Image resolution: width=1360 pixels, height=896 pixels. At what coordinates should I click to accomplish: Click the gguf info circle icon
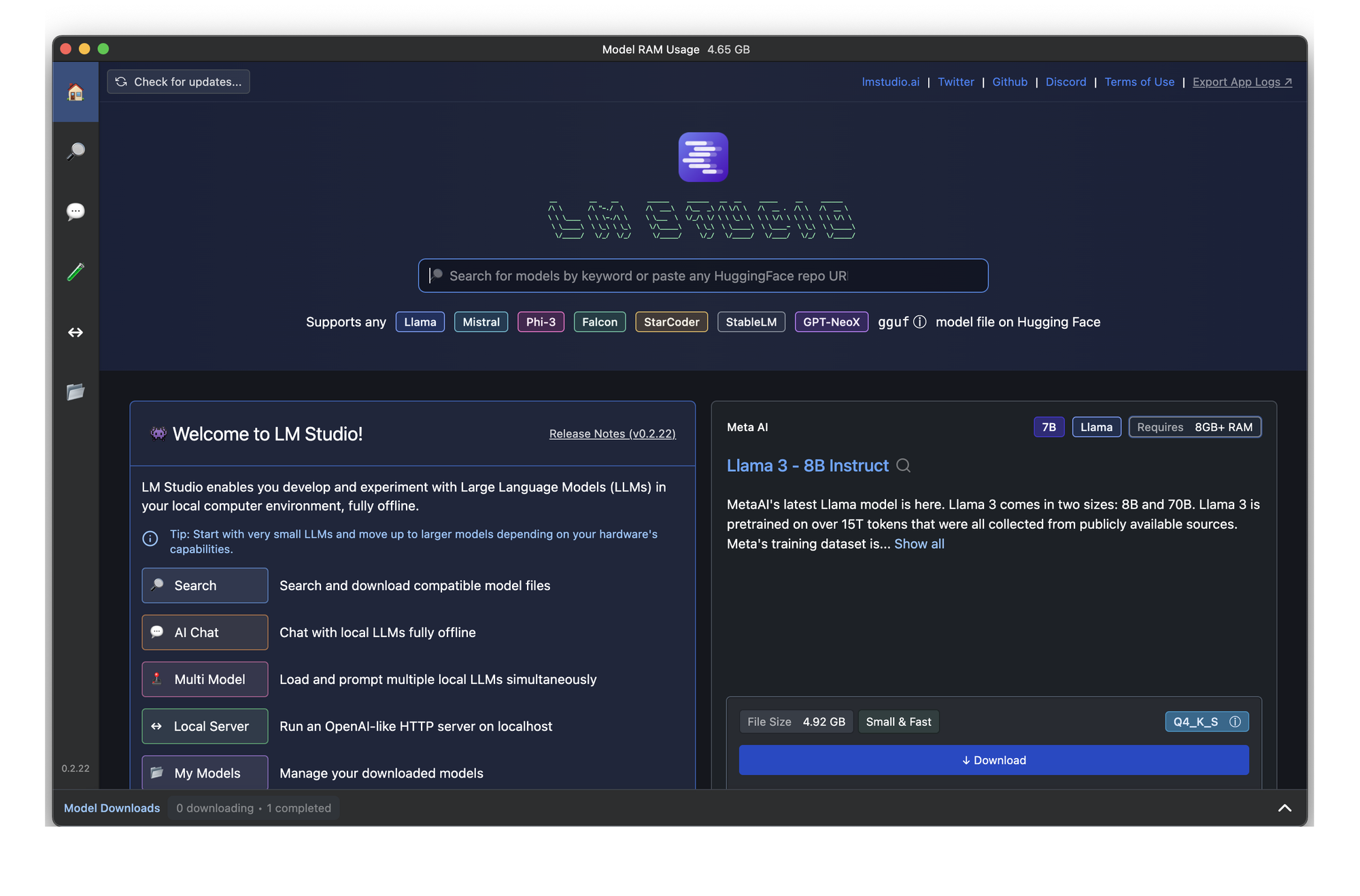pos(919,322)
